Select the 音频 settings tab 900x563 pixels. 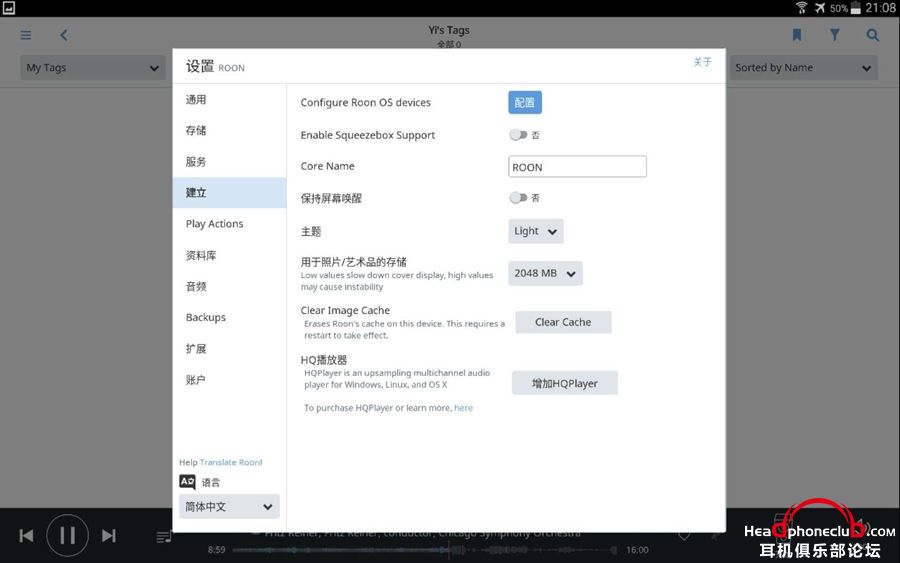click(x=230, y=286)
